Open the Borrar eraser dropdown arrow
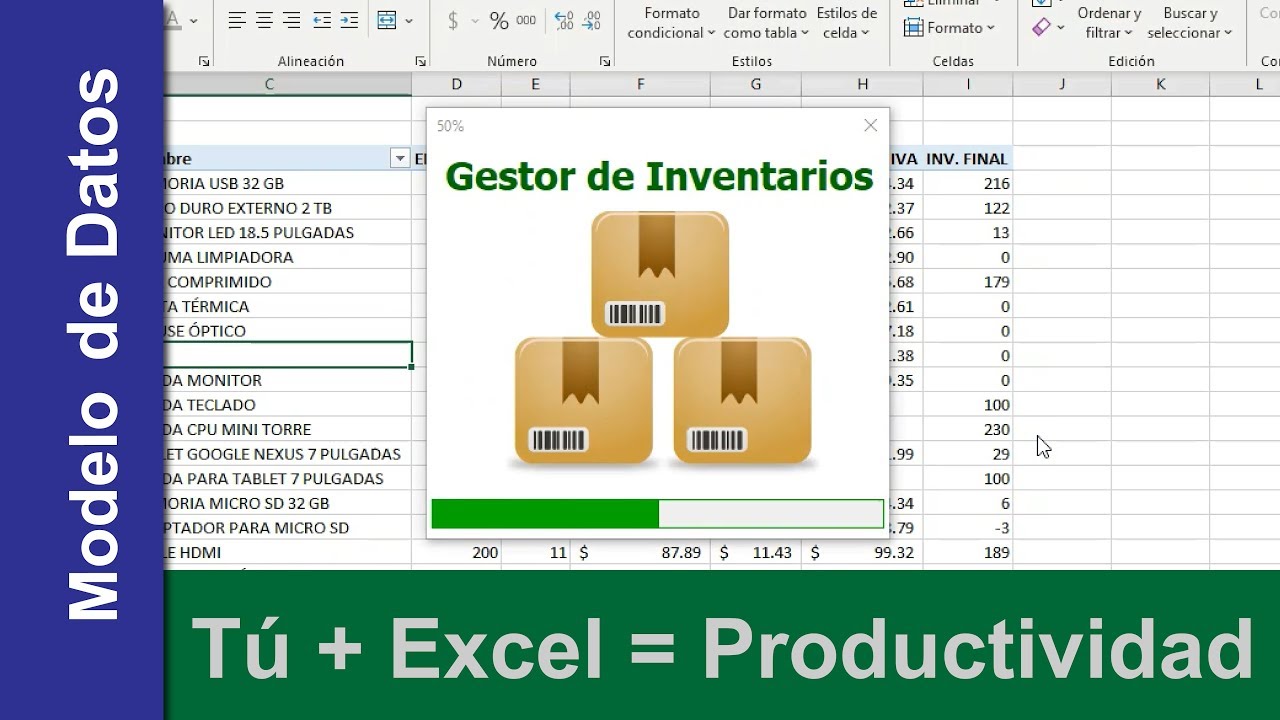The image size is (1280, 720). [1061, 28]
